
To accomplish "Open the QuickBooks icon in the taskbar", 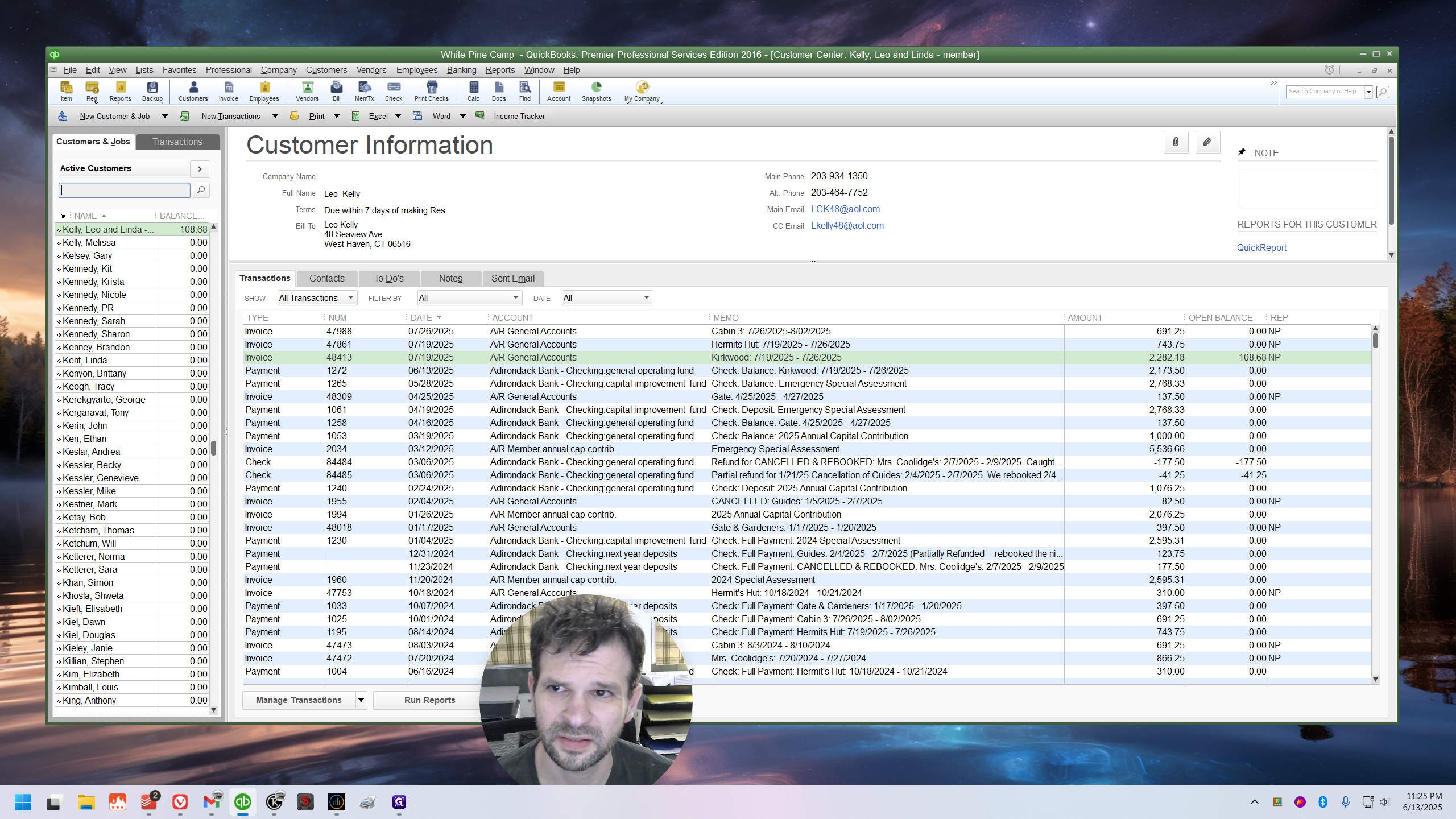I will click(243, 802).
